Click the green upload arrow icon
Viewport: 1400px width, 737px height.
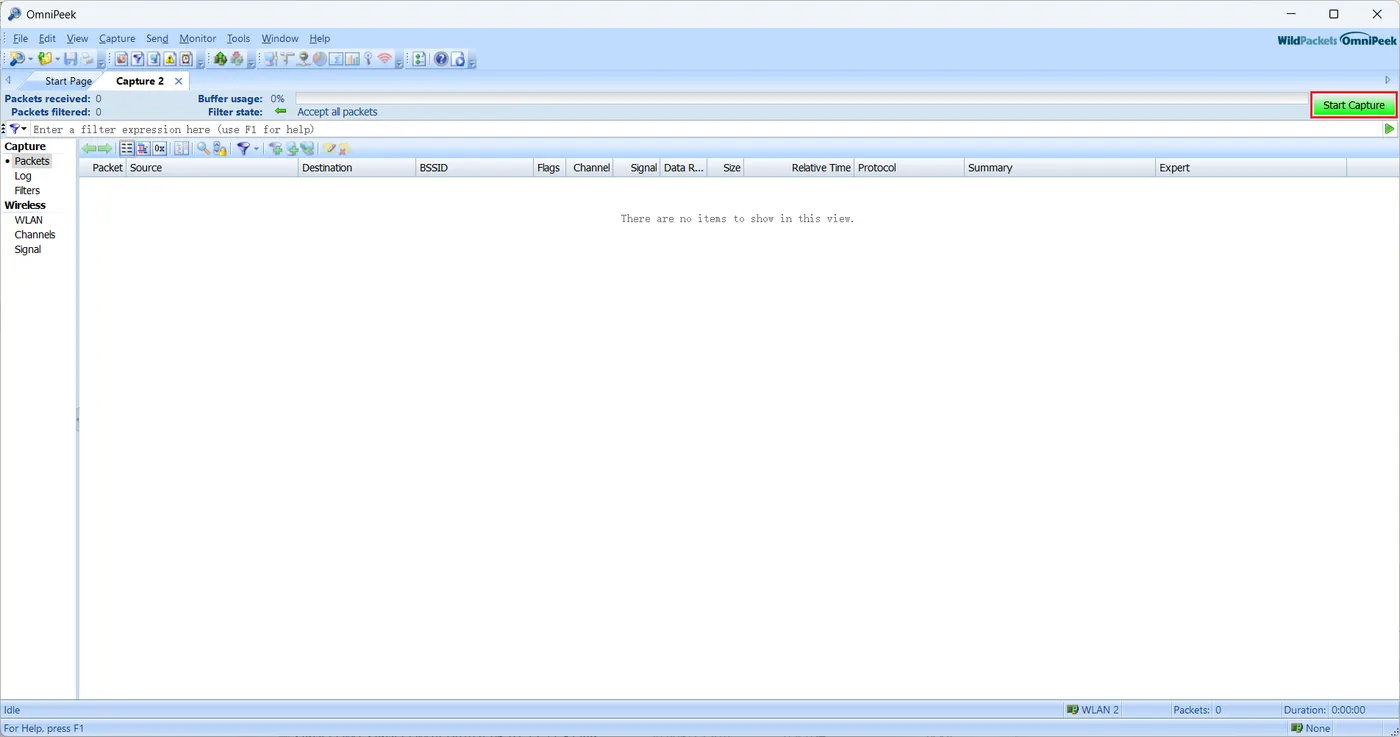(221, 59)
